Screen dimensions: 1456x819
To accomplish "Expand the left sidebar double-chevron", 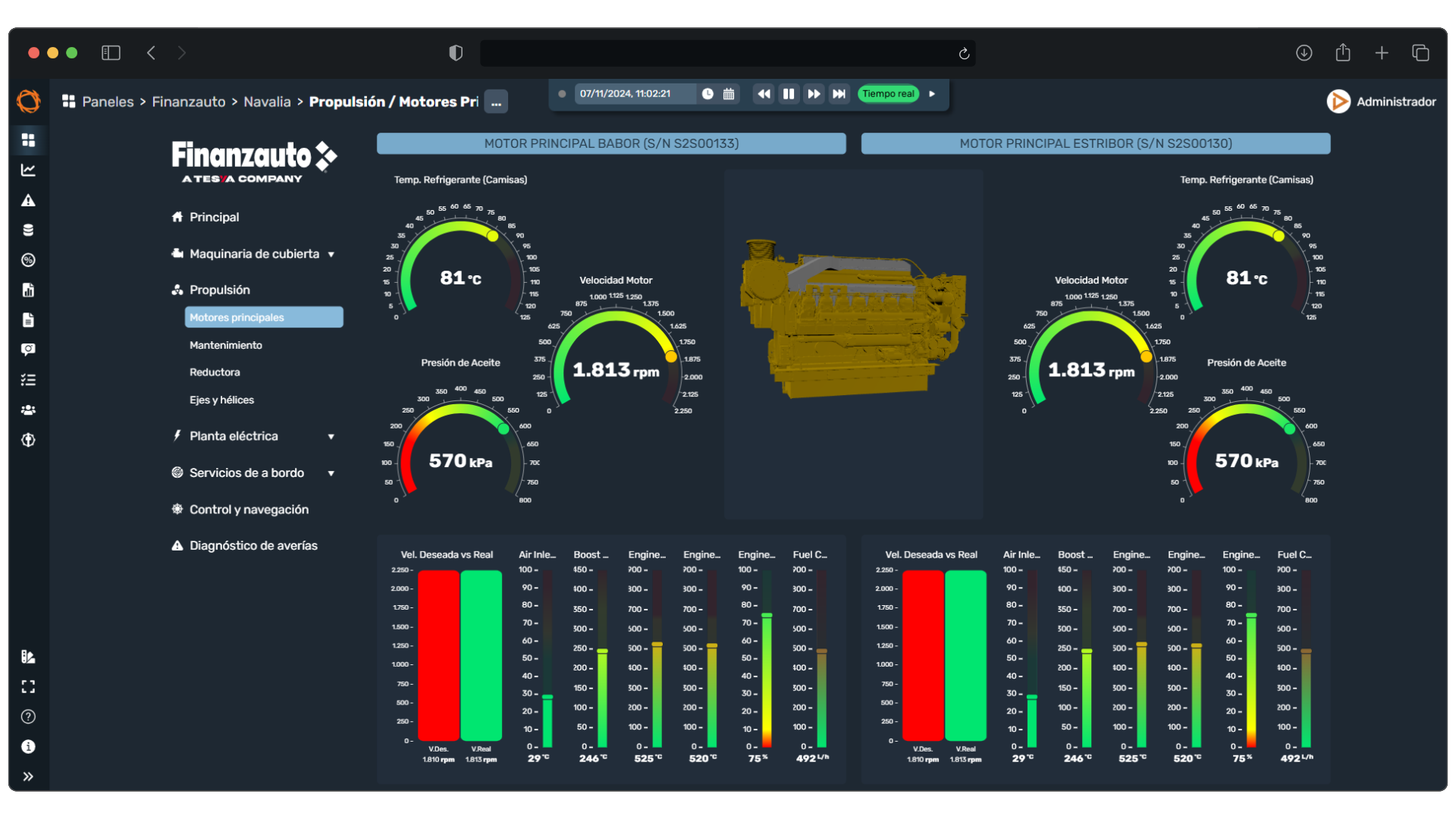I will pos(28,777).
